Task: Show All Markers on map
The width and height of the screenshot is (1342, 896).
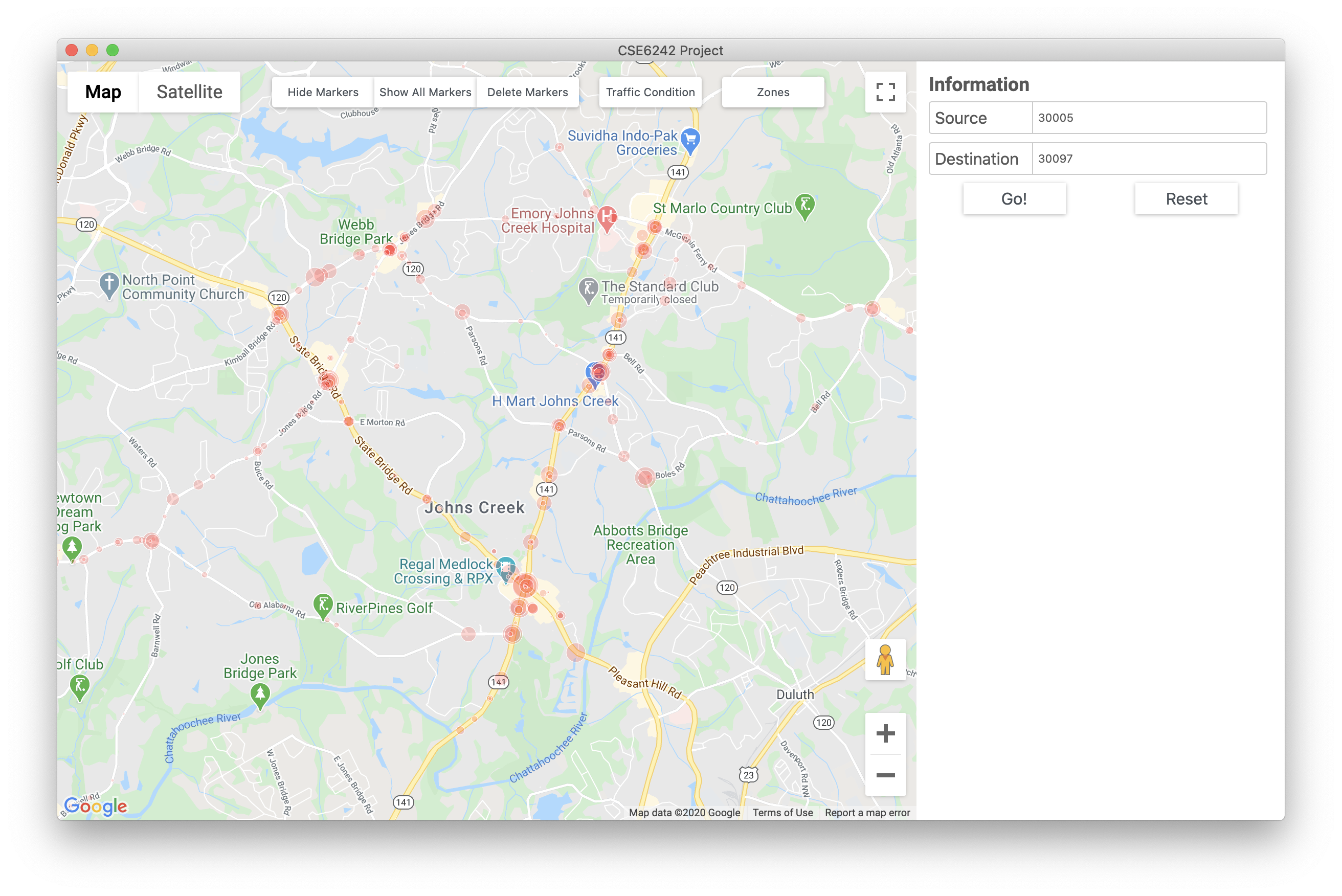Action: pyautogui.click(x=425, y=92)
